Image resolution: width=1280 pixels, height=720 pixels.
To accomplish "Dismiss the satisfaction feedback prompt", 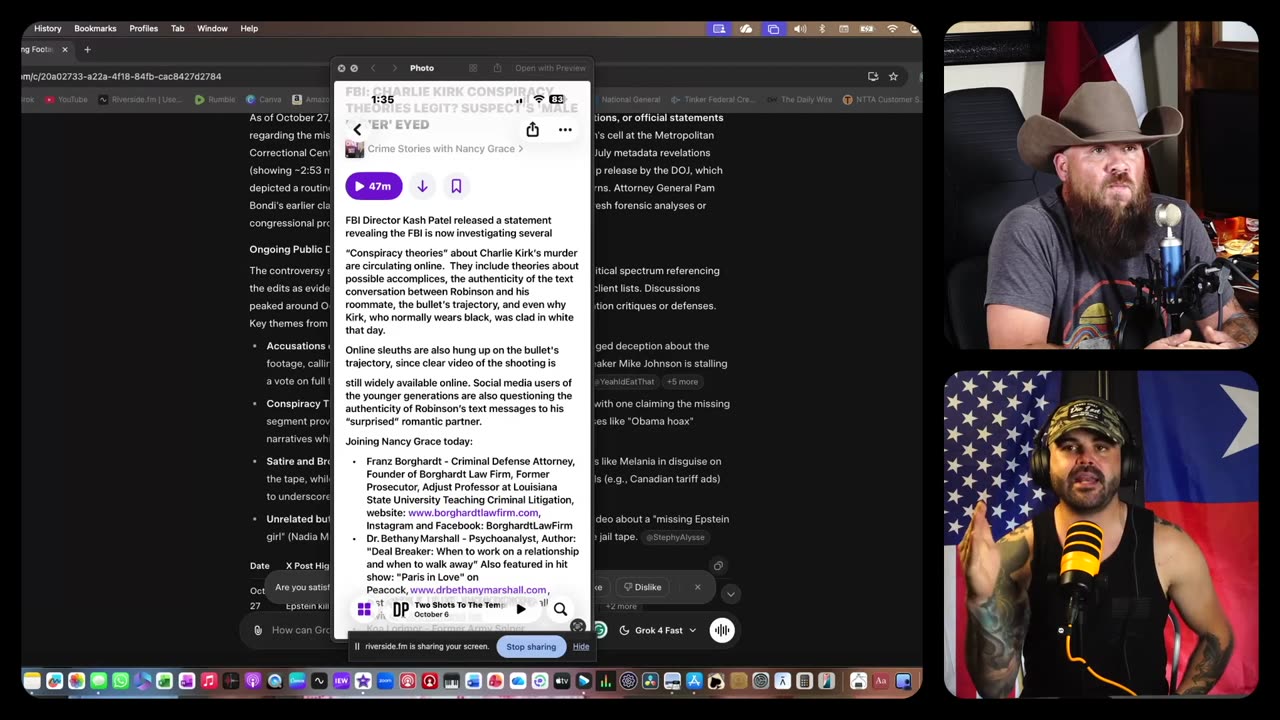I will (698, 587).
